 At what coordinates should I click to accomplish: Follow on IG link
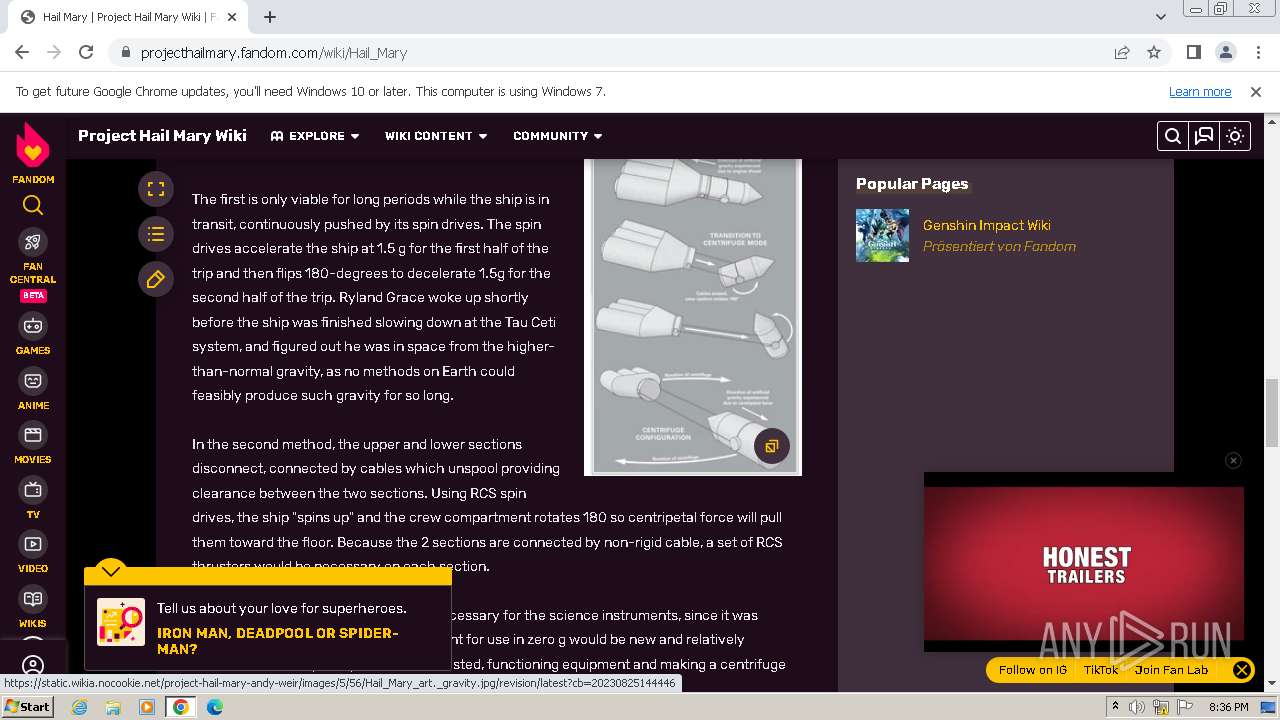(x=1032, y=670)
